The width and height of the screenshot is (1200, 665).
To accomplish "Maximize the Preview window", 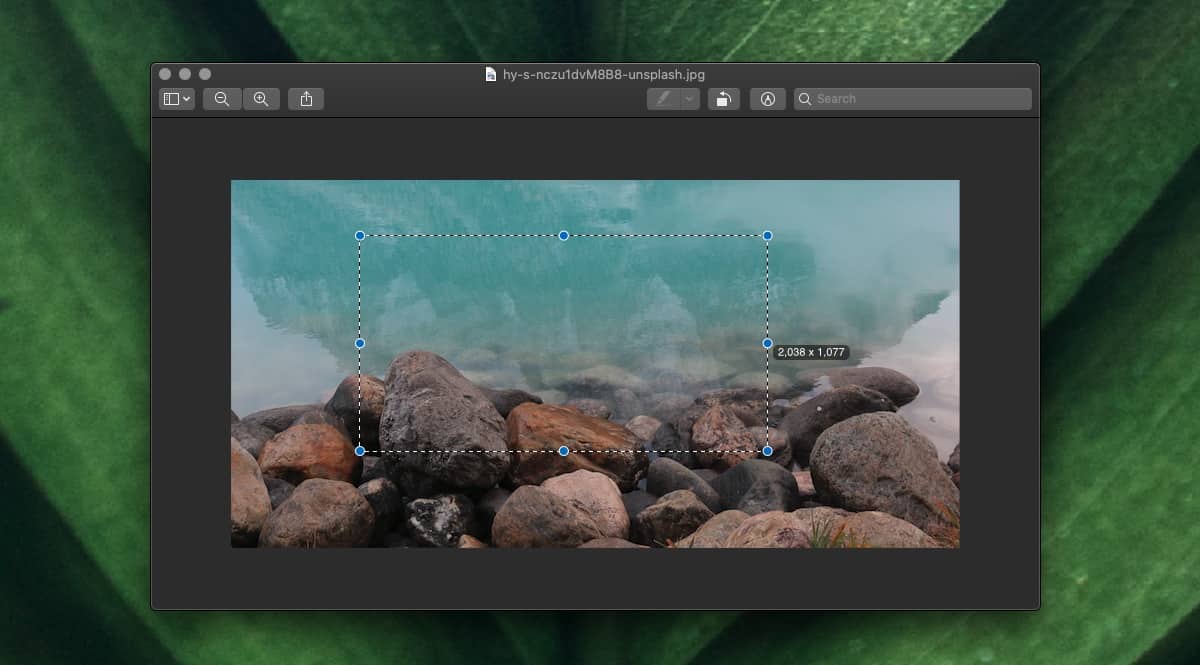I will pos(205,74).
